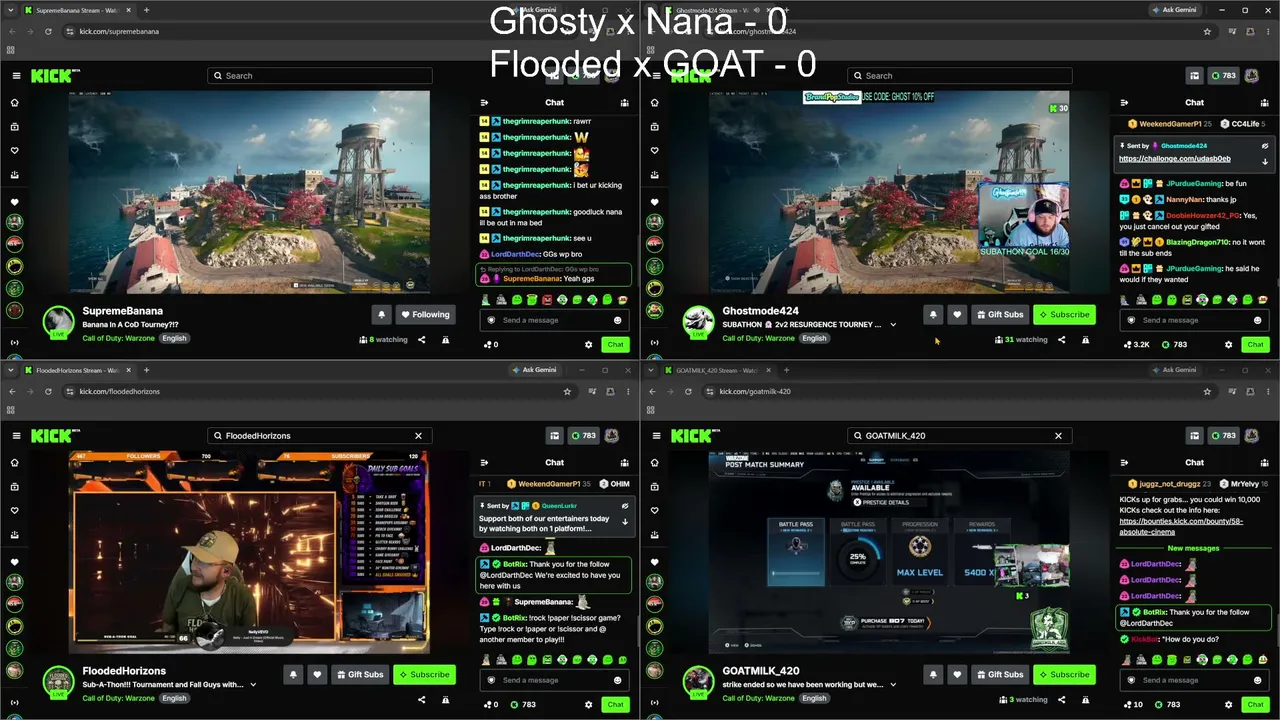Expand the pinned message in Ghostmode424 chat

tap(1265, 161)
